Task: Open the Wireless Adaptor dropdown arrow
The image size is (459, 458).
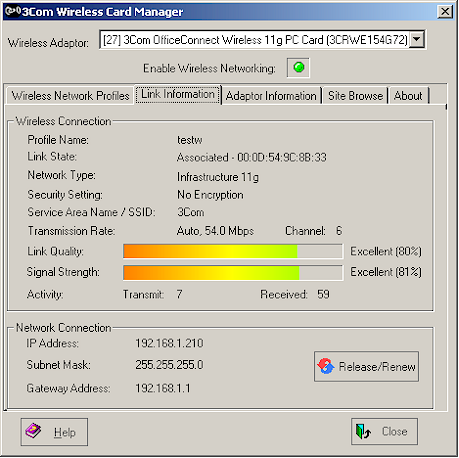Action: 416,39
